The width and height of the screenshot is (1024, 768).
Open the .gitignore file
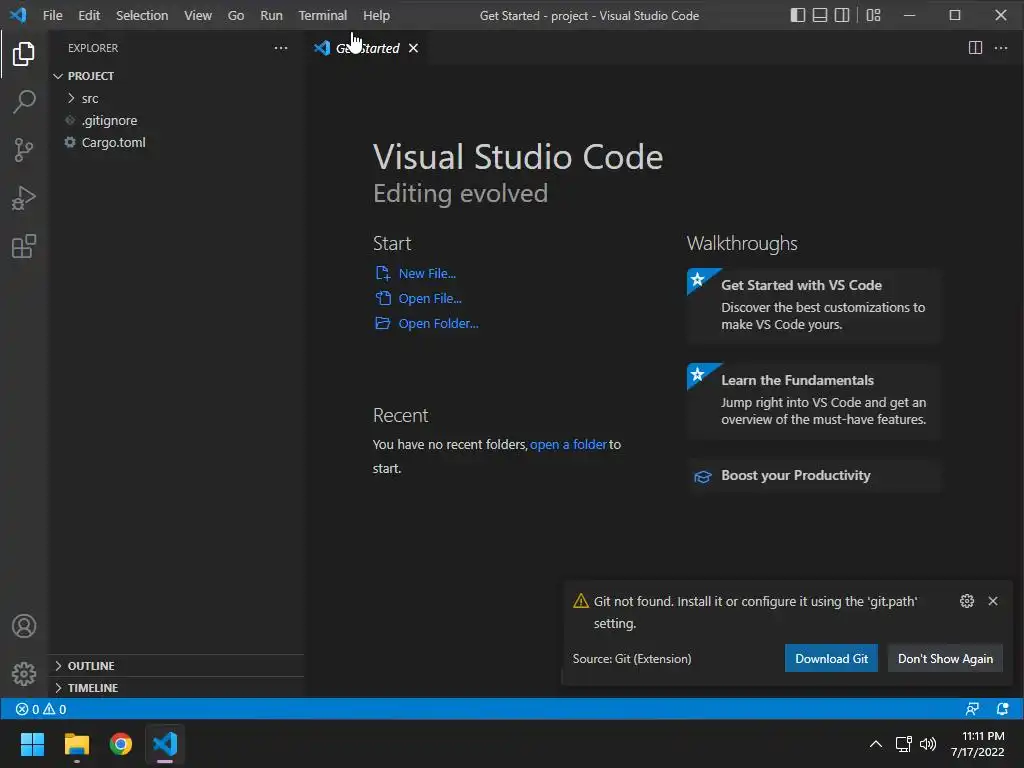coord(176,120)
